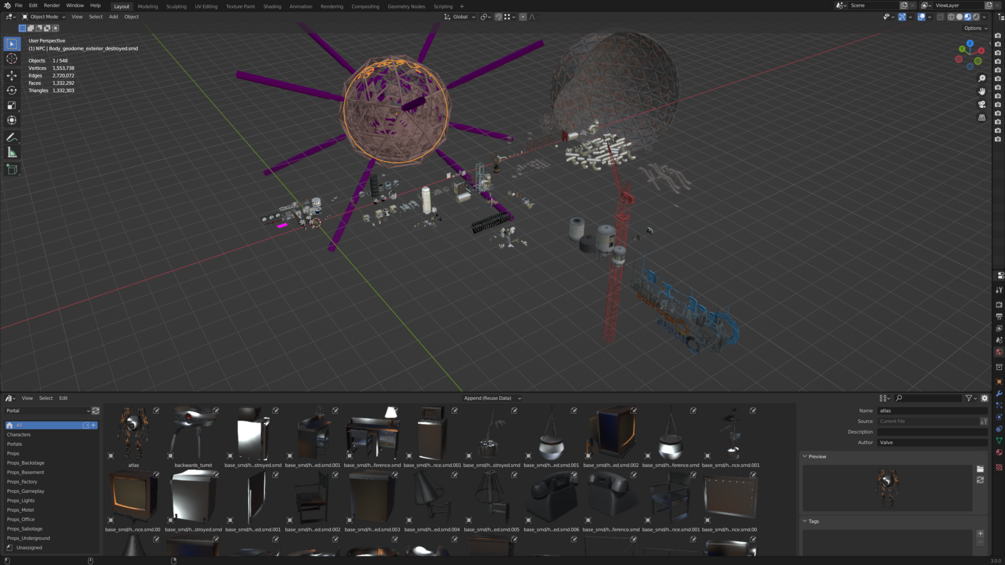Click the asset Name field containing atlas
The height and width of the screenshot is (565, 1005).
[x=932, y=411]
